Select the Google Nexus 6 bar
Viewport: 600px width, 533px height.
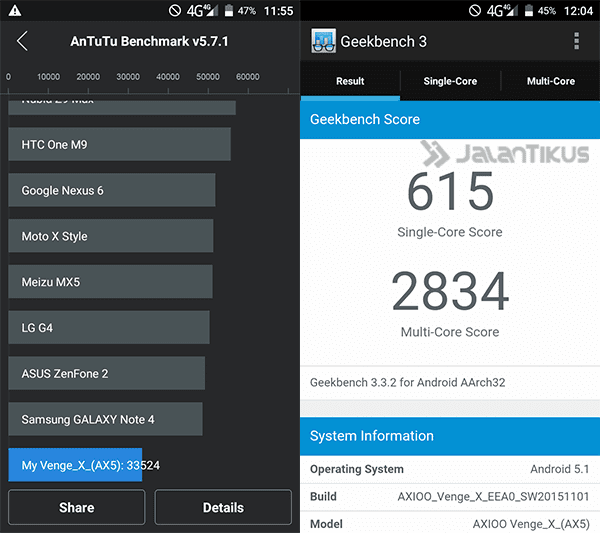112,190
